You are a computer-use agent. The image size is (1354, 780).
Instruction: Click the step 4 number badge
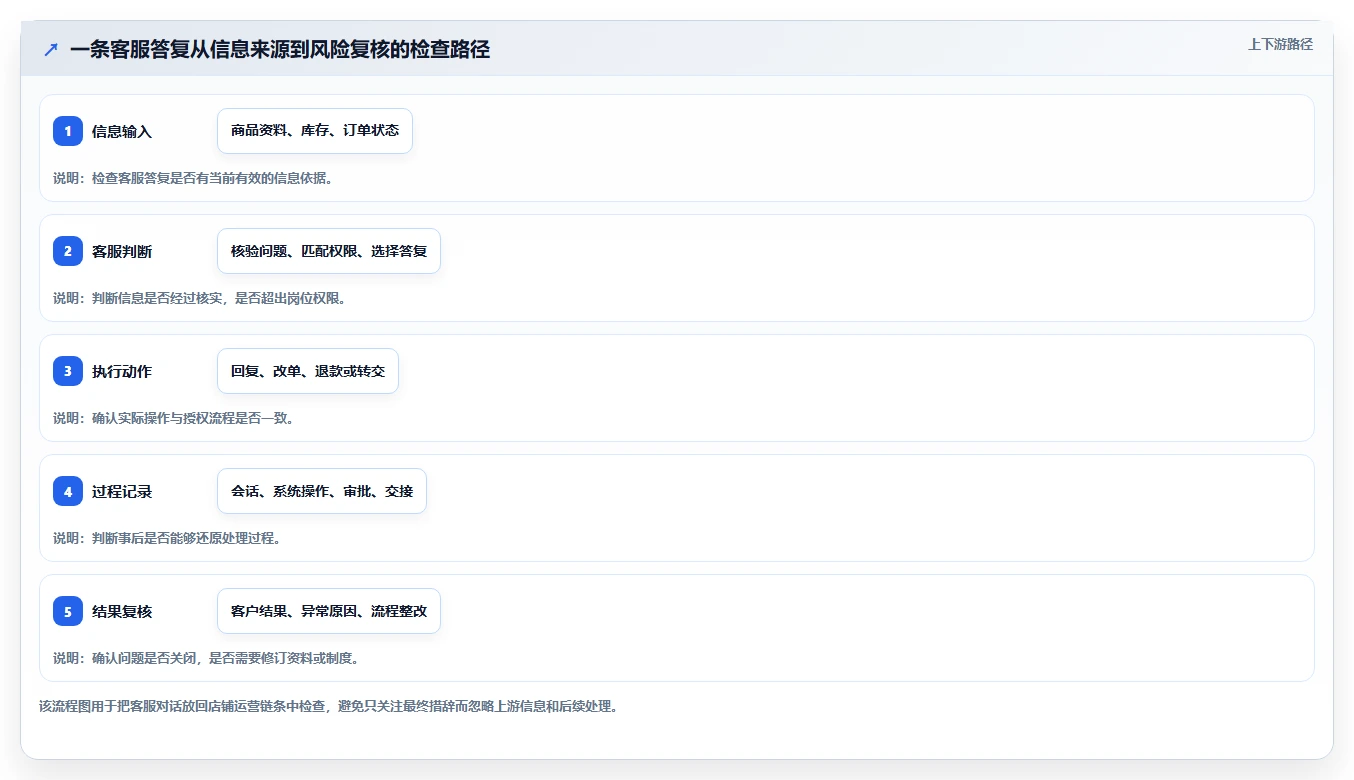click(68, 491)
